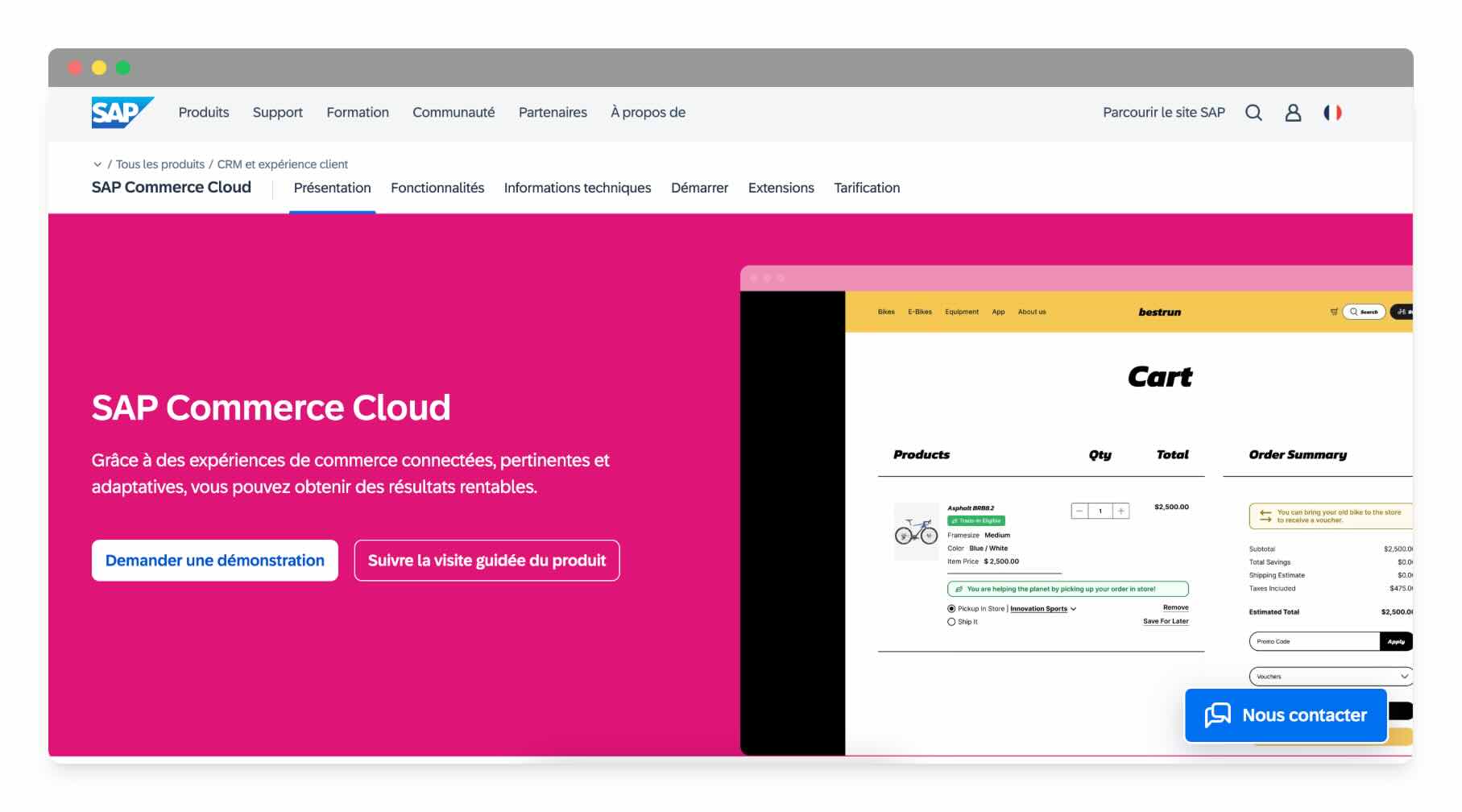Open the Partenaires menu
This screenshot has width=1462, height=812.
tap(553, 113)
